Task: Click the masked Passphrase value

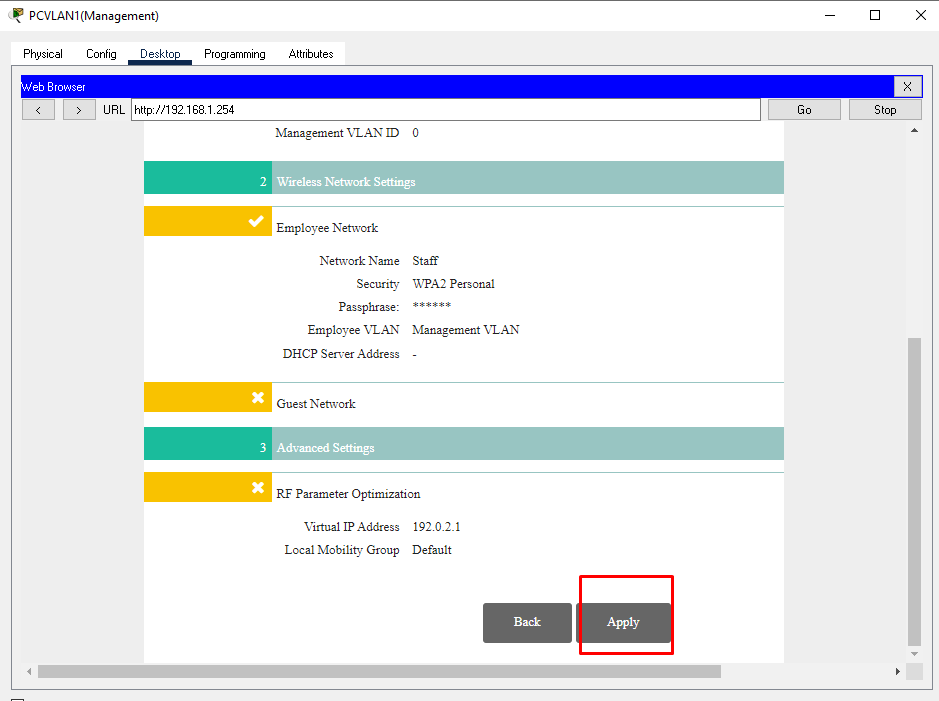Action: point(432,306)
